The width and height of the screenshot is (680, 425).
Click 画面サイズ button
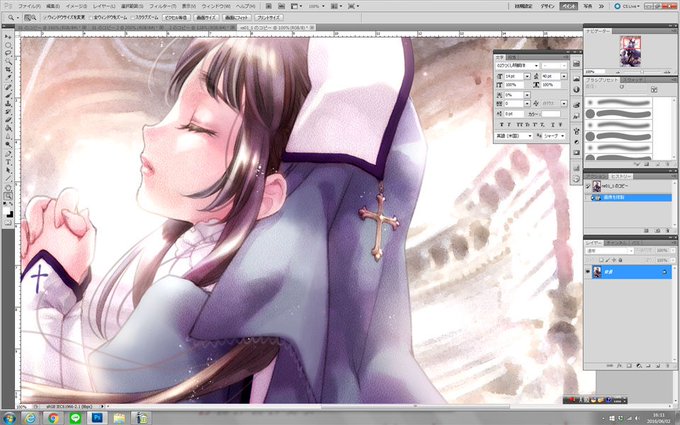coord(206,17)
